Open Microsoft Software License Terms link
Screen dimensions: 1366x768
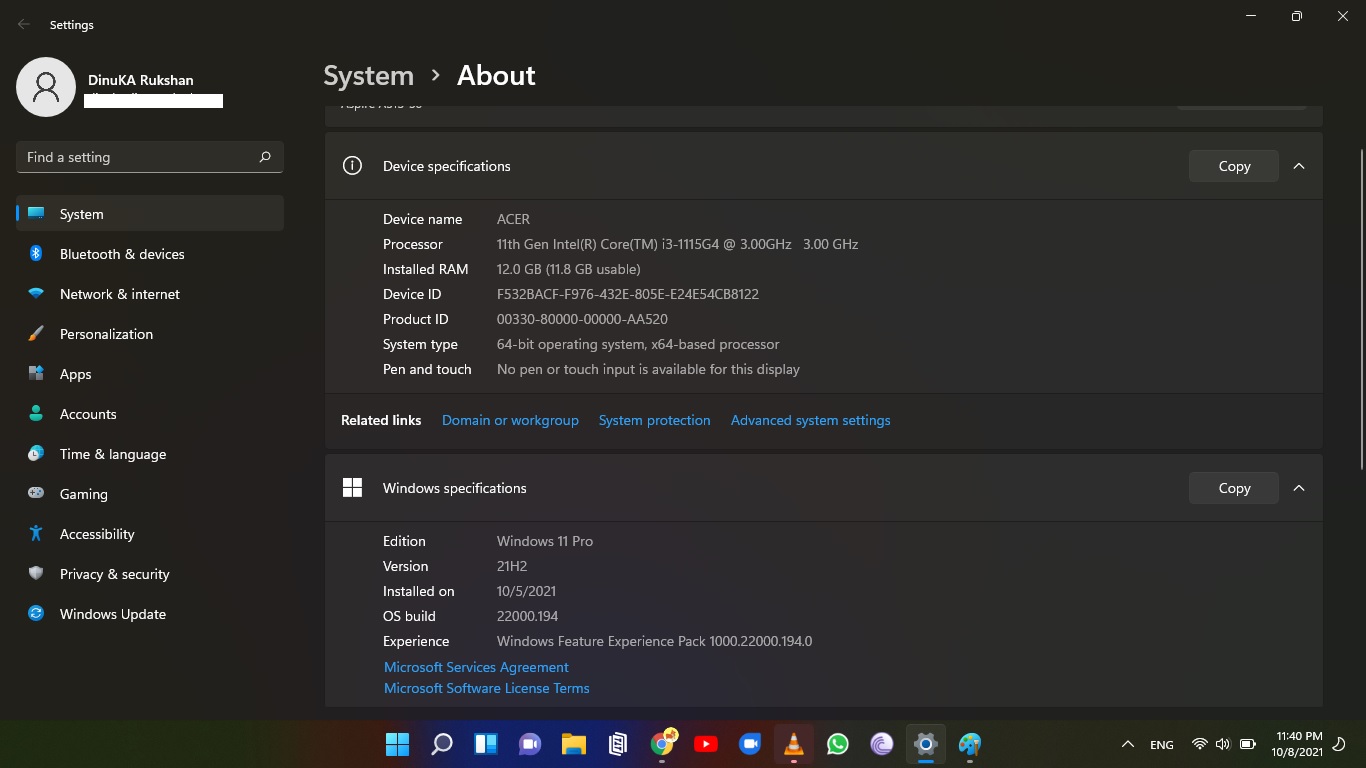(x=487, y=688)
